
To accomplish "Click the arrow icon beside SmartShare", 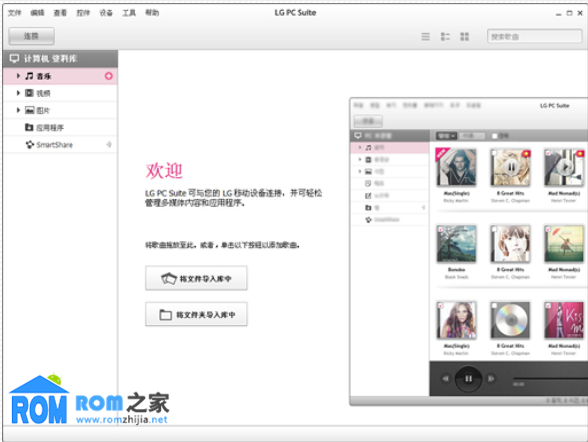I will [x=109, y=145].
